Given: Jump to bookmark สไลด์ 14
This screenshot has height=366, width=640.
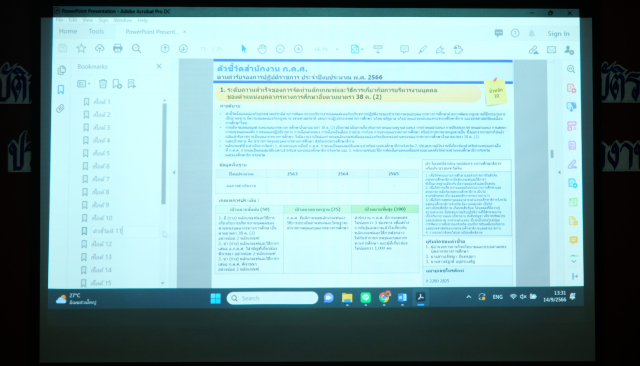Looking at the screenshot, I should coord(101,270).
